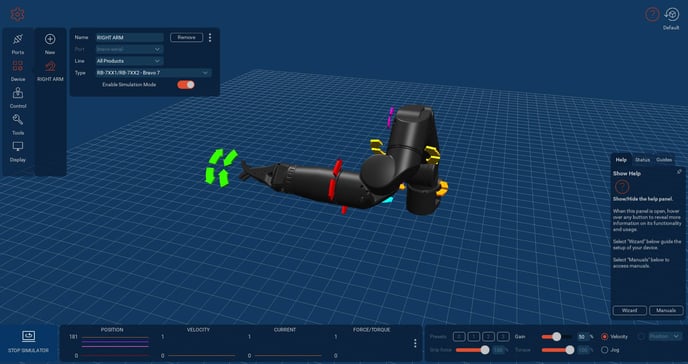Open the Type Bravo 7 dropdown
This screenshot has height=364, width=688.
pyautogui.click(x=154, y=73)
